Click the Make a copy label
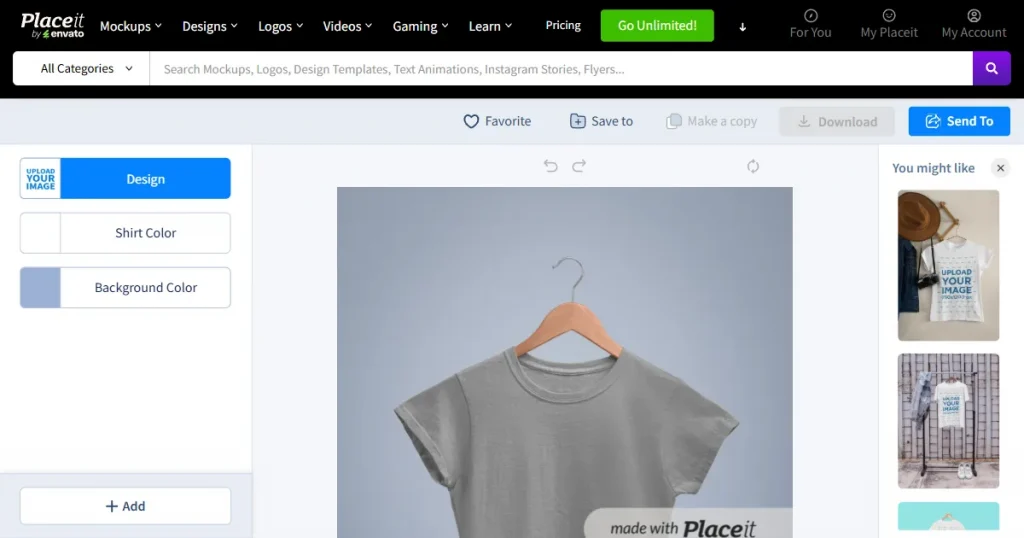Image resolution: width=1024 pixels, height=538 pixels. tap(722, 121)
